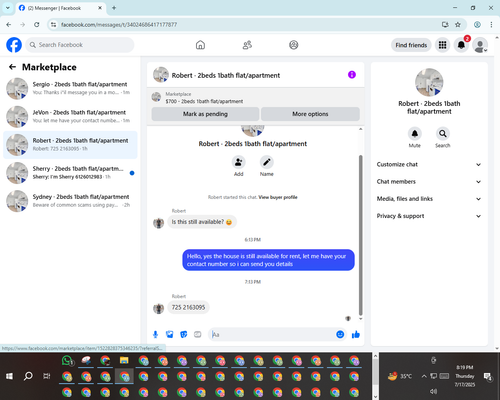The image size is (500, 400).
Task: Click More options button
Action: [x=310, y=114]
